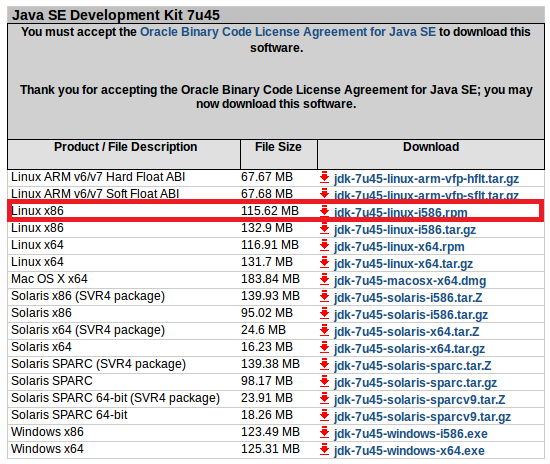The image size is (550, 464).
Task: Click download arrow icon for jdk-7u45-solaris-sparcv9.tar.gz
Action: 324,416
